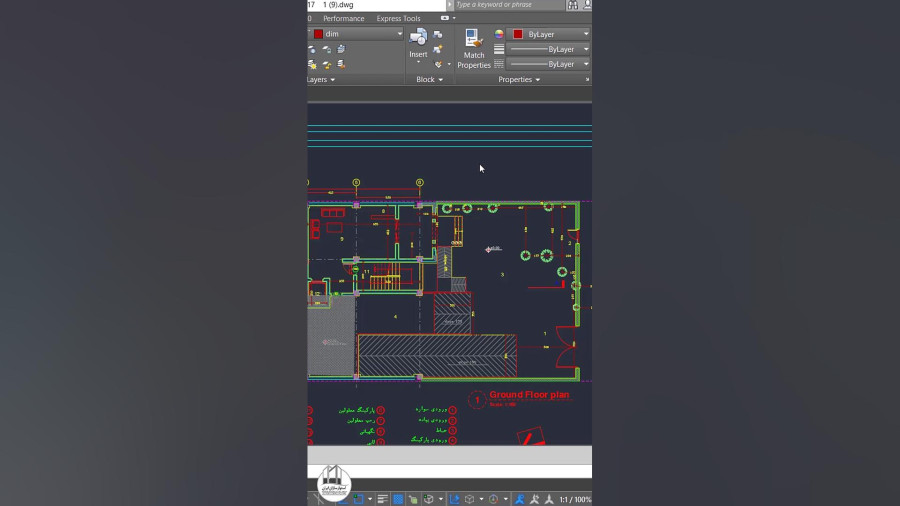The image size is (900, 506).
Task: Open the Insert button dropdown arrow
Action: coord(418,62)
